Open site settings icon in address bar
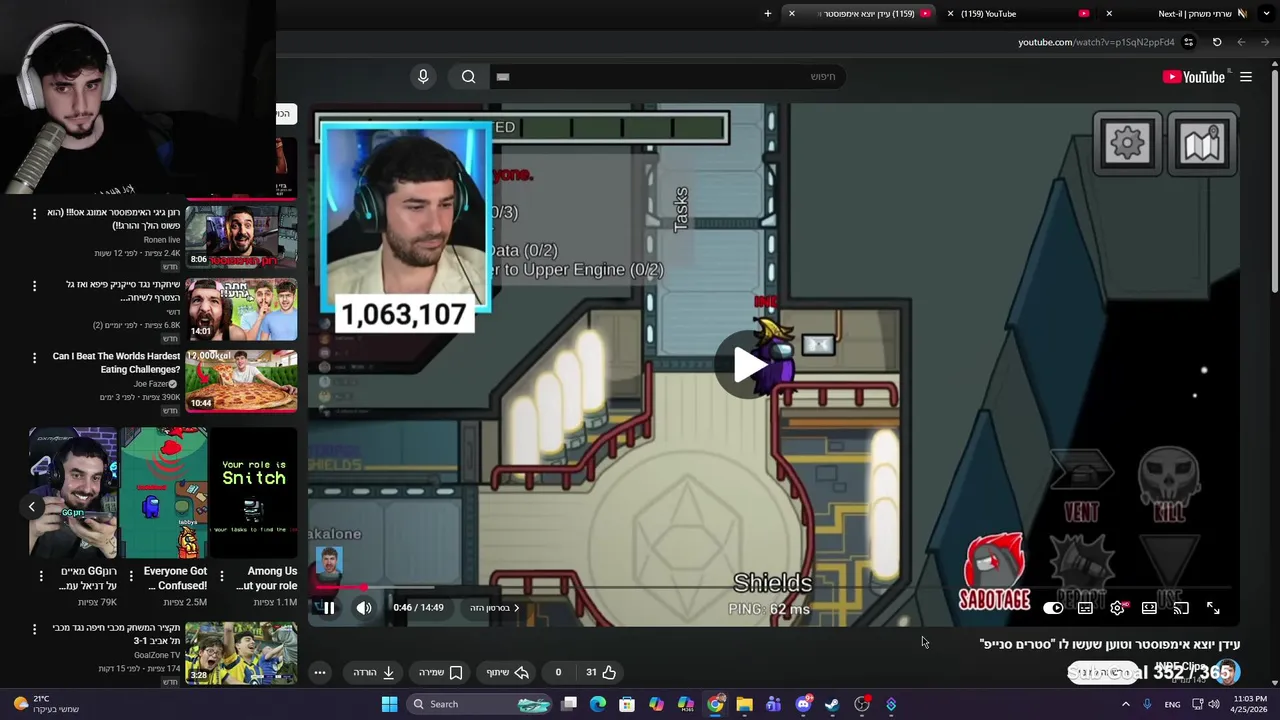The image size is (1280, 720). 1189,42
